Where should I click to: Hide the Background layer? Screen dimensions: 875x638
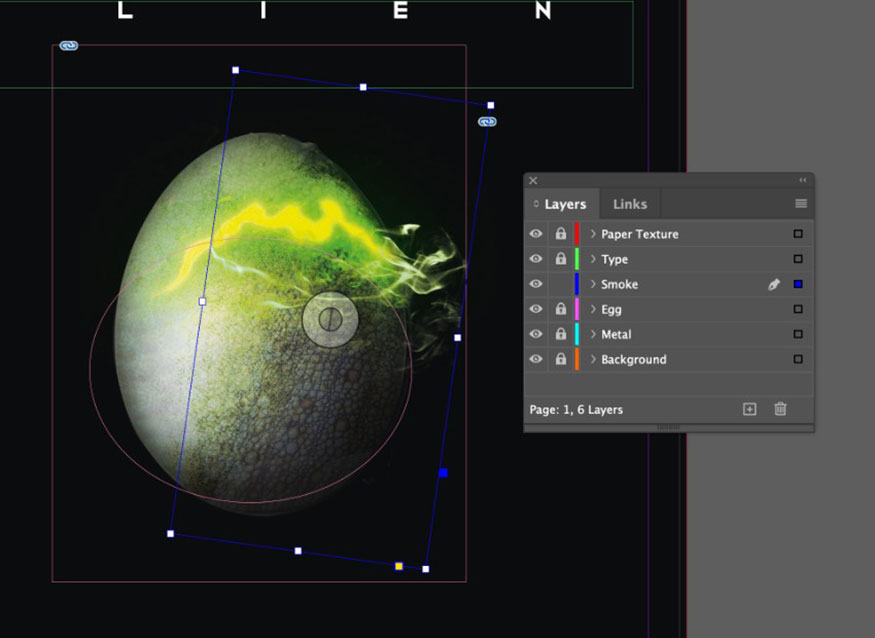536,359
